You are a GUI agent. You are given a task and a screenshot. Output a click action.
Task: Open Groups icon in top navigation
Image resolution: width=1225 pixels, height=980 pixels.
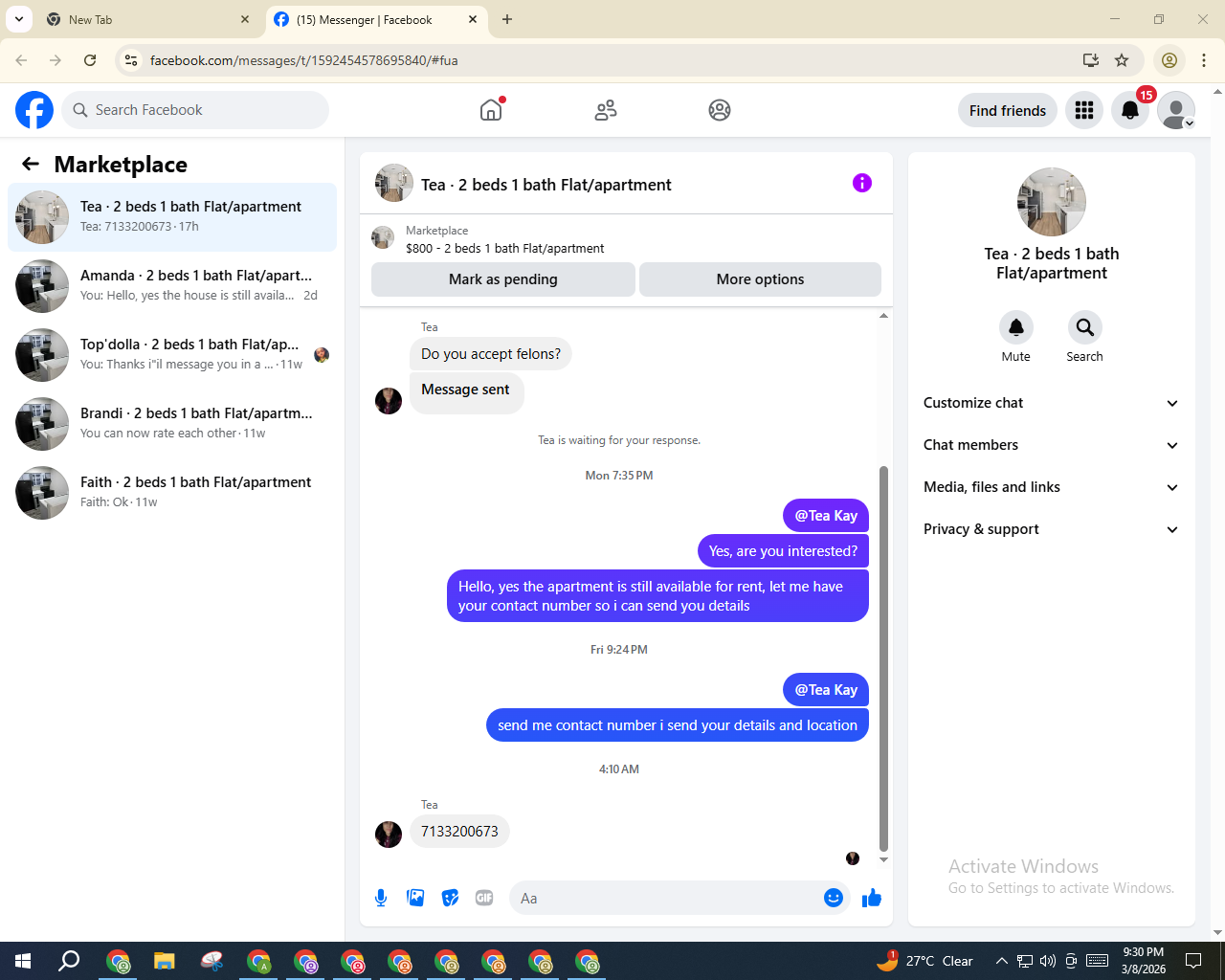click(720, 110)
